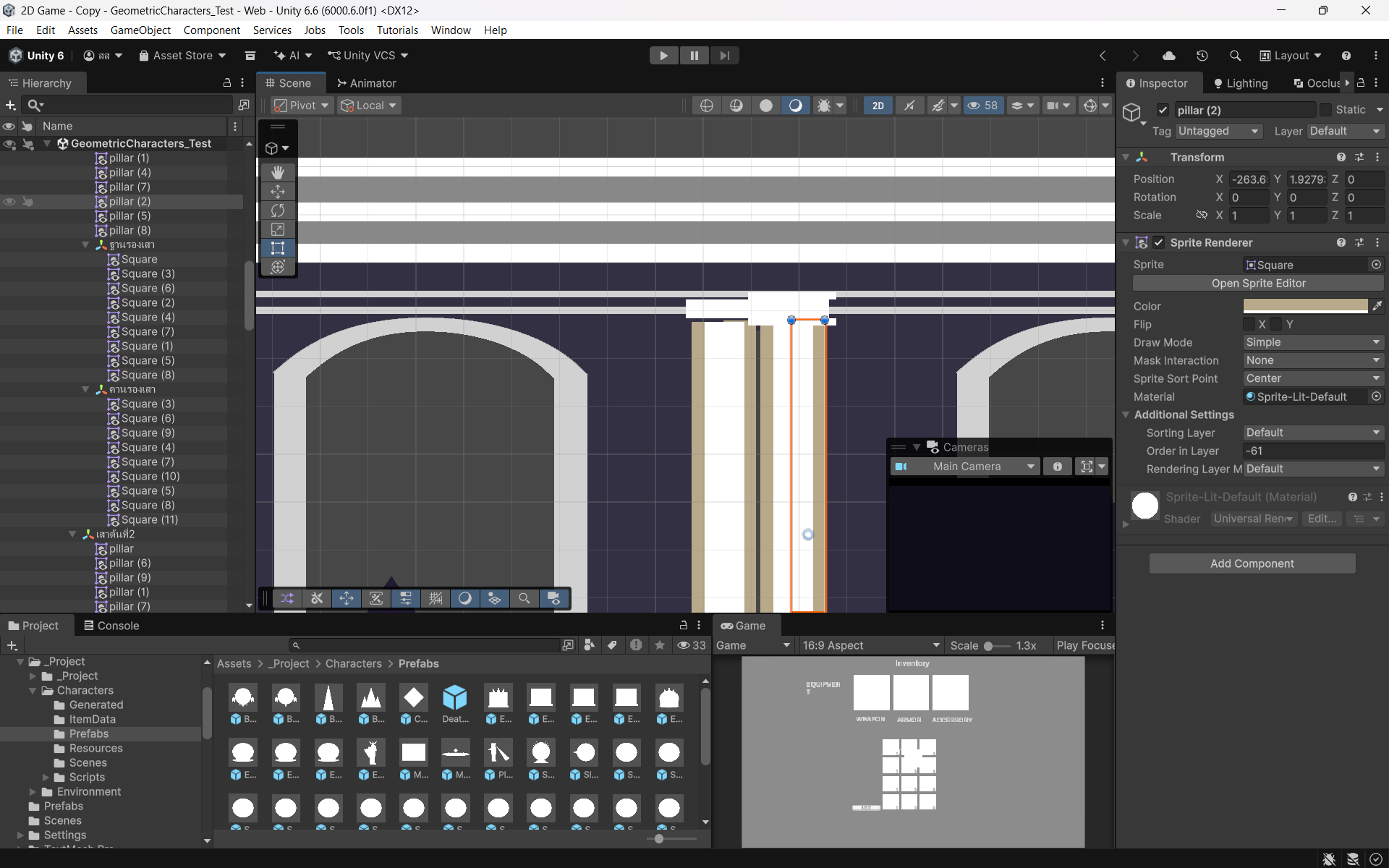Toggle Sprite Renderer enabled checkbox
The image size is (1389, 868).
1159,242
